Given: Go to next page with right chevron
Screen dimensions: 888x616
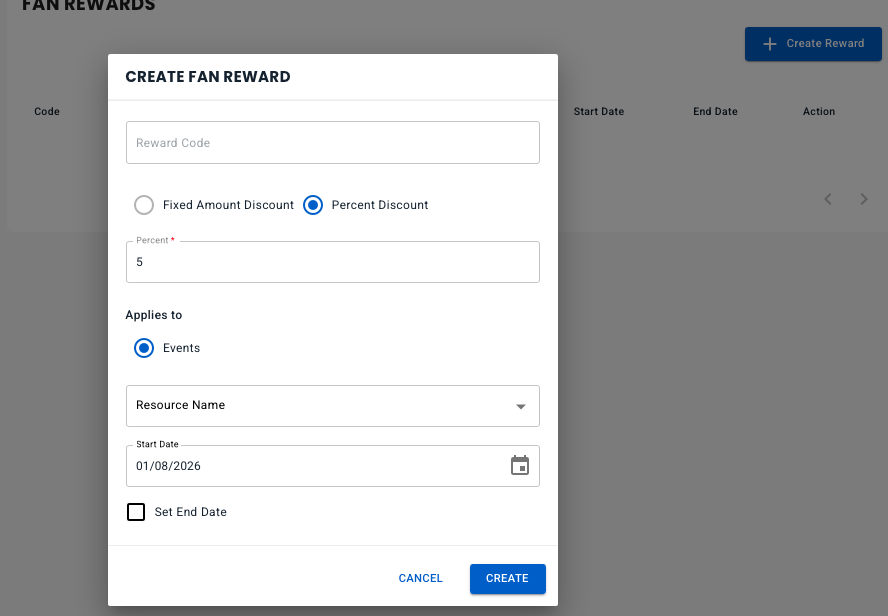Looking at the screenshot, I should [x=864, y=199].
